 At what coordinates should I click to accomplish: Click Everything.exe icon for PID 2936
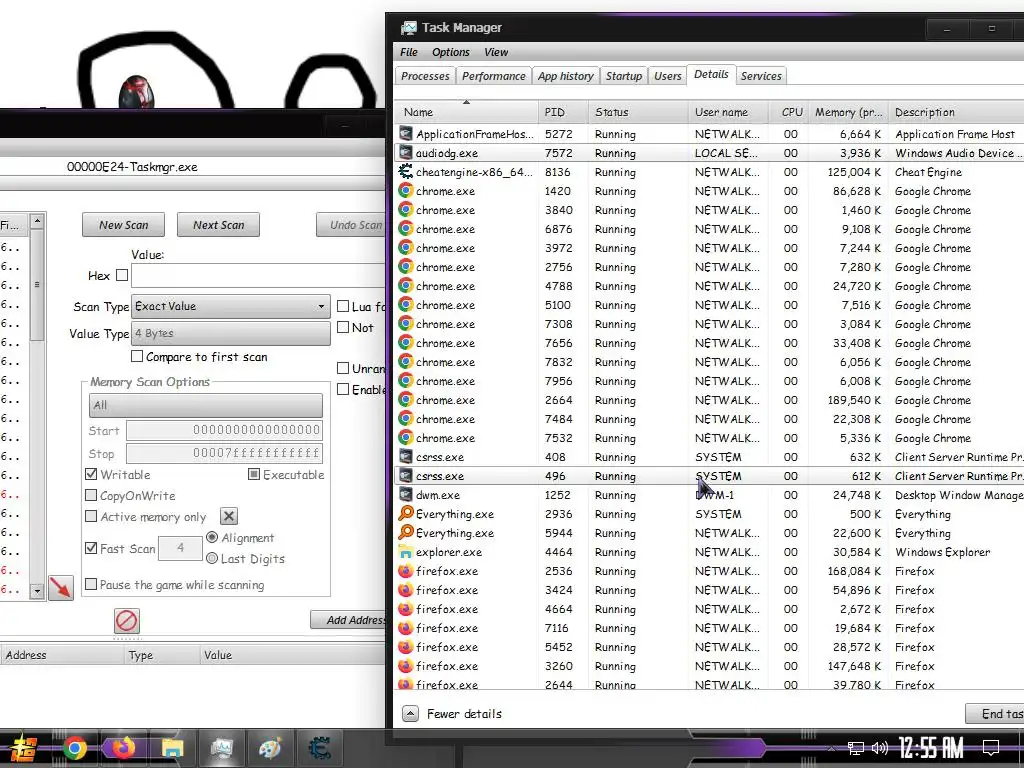[x=406, y=514]
